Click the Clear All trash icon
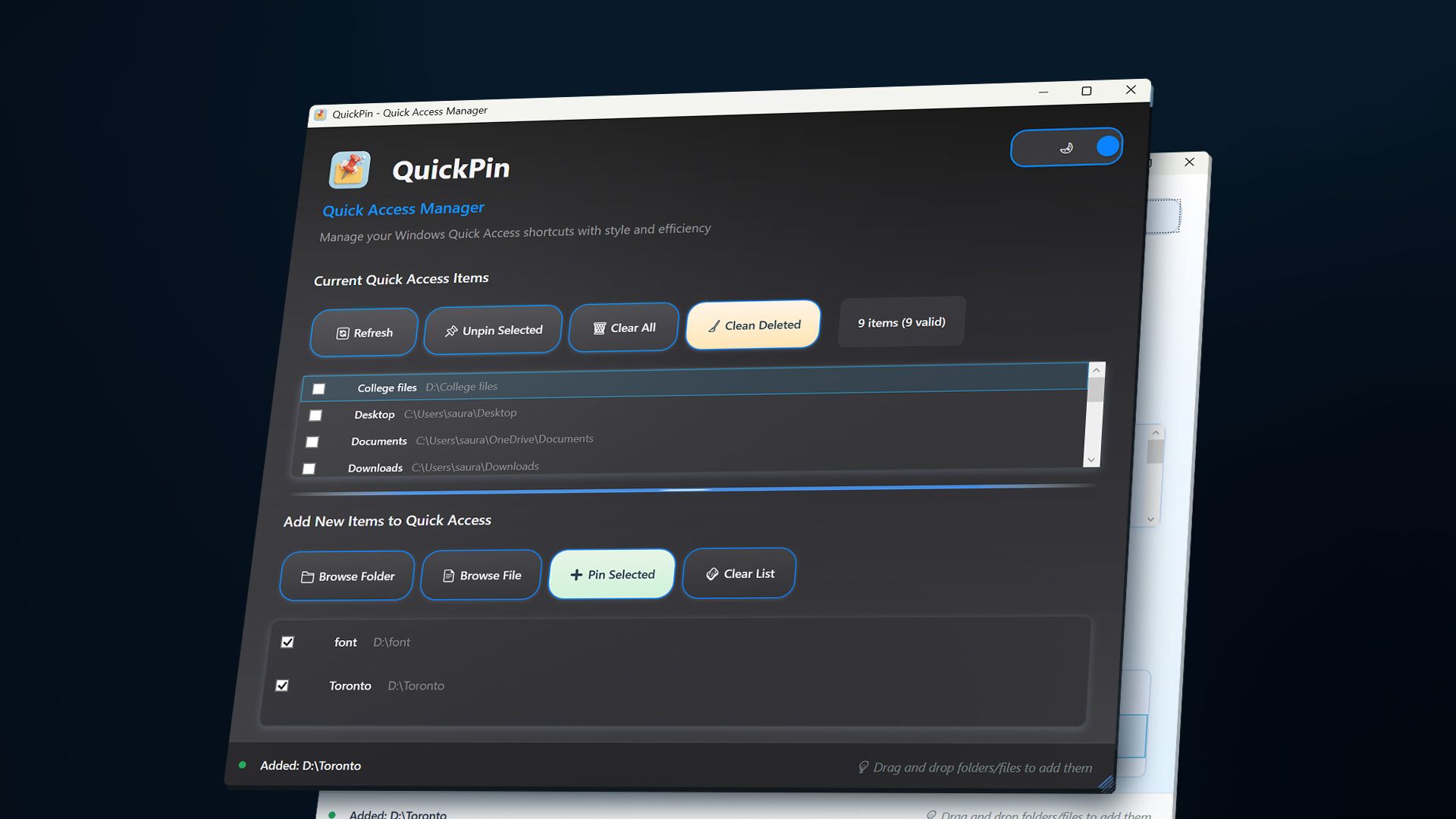The width and height of the screenshot is (1456, 819). [599, 328]
